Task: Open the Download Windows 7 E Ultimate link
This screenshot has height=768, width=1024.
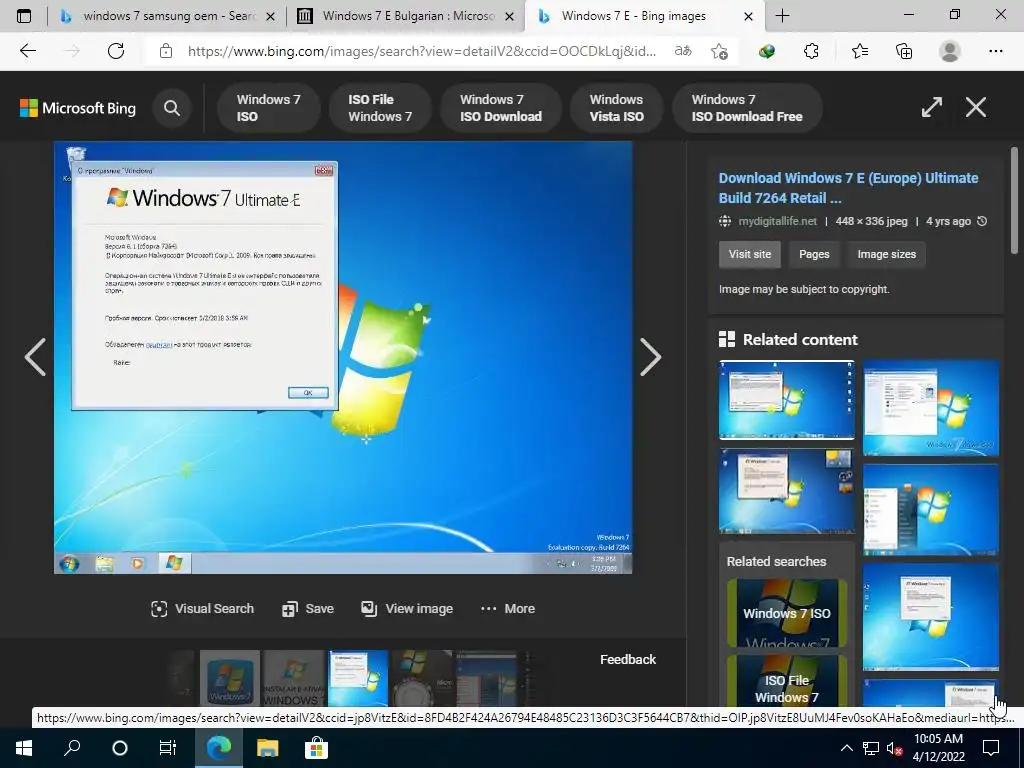Action: click(x=848, y=187)
